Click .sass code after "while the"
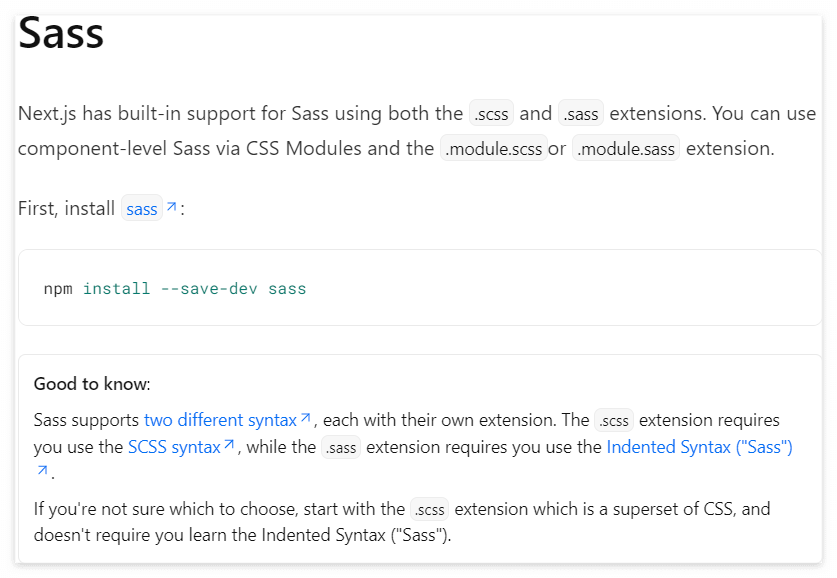Image resolution: width=837 pixels, height=578 pixels. tap(341, 447)
